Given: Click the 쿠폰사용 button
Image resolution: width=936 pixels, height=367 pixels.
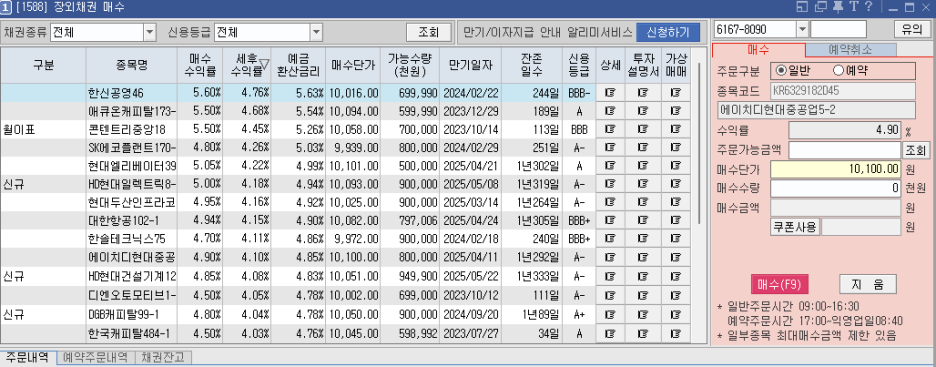Looking at the screenshot, I should click(795, 227).
